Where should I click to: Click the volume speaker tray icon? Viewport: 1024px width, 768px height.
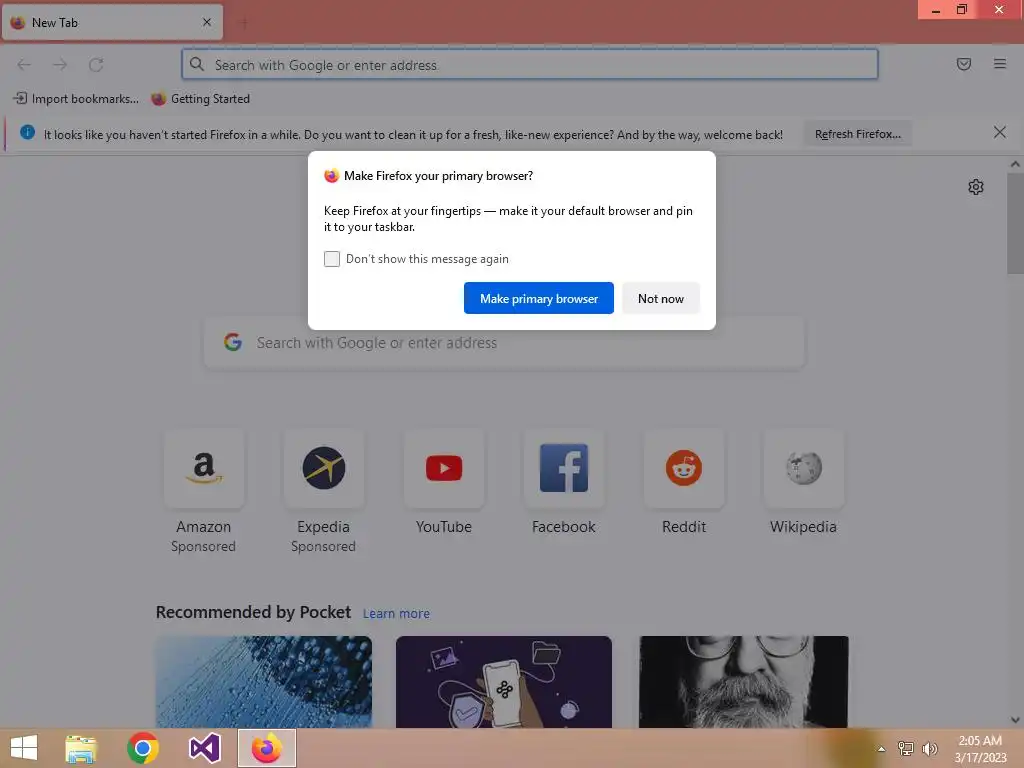[x=929, y=748]
